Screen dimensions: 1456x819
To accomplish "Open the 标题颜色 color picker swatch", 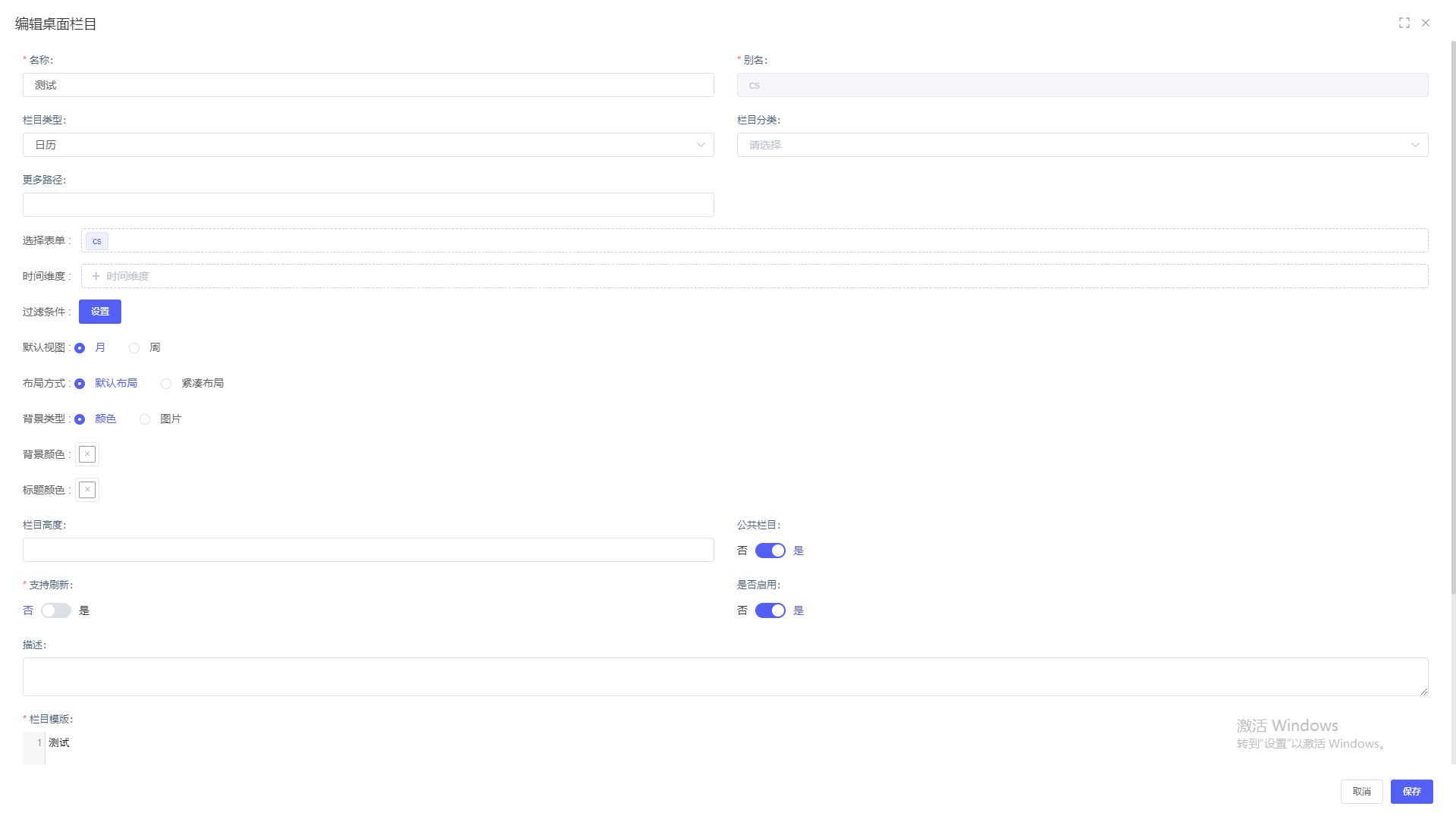I will pos(87,490).
